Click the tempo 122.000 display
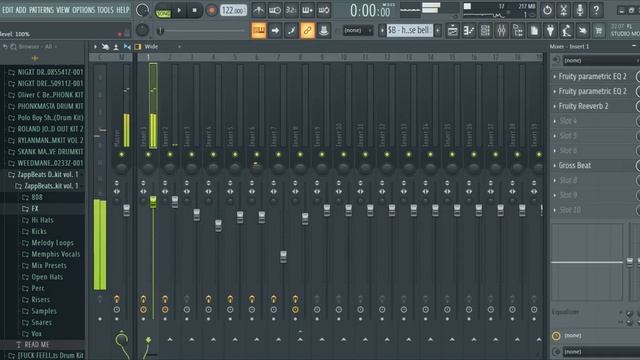 233,10
